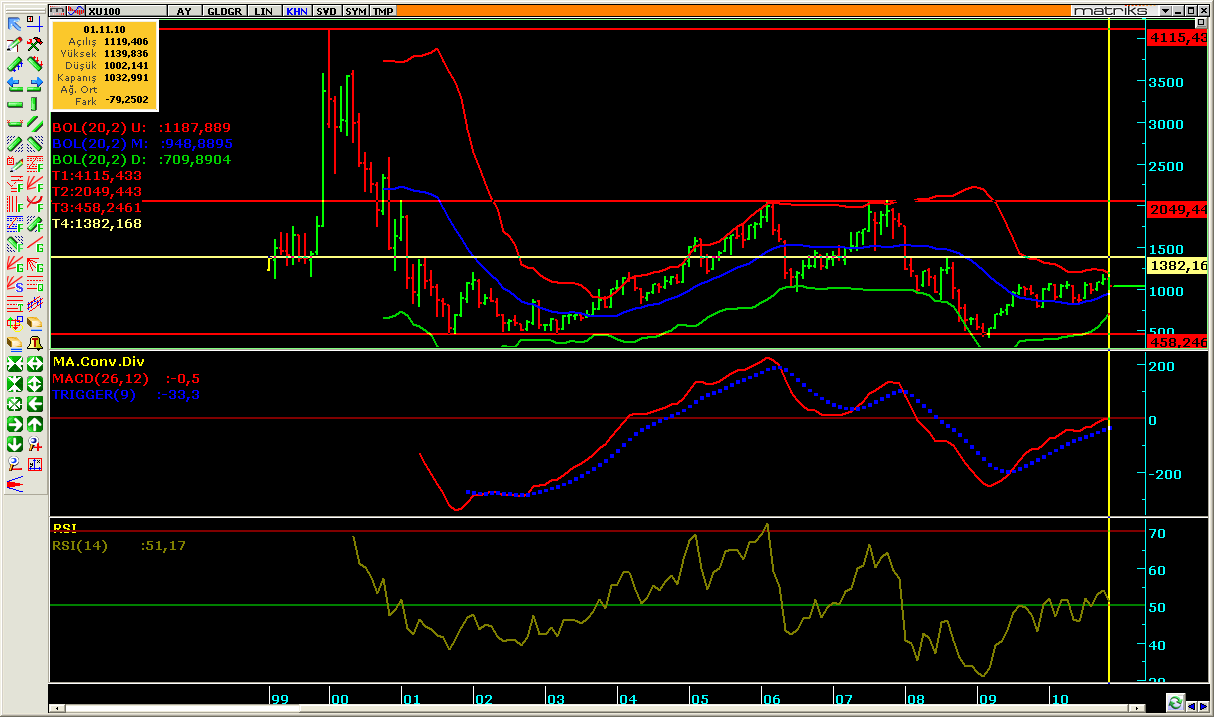
Task: Click the magnifier zoom-in plus icon
Action: coord(34,444)
